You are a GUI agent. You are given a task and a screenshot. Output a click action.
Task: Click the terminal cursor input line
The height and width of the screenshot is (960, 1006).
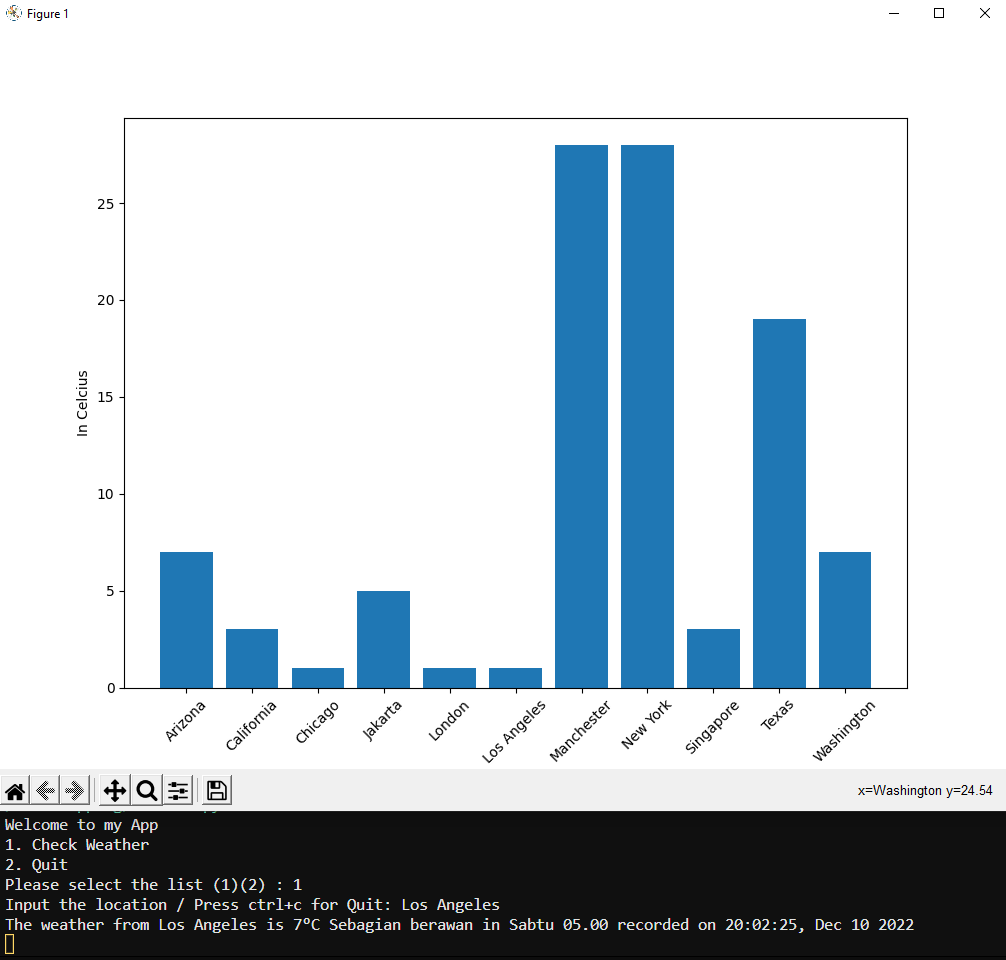click(8, 943)
